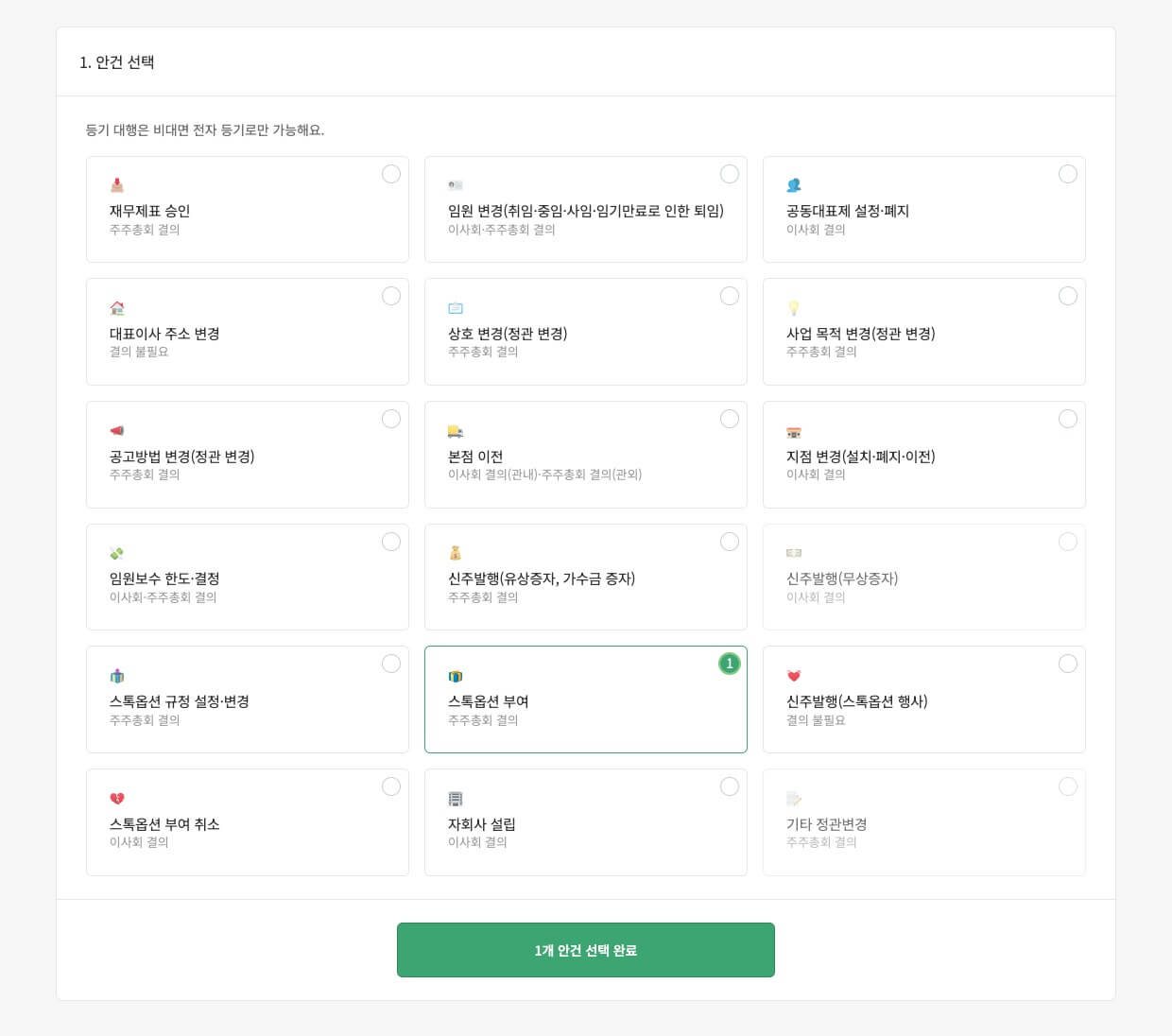
Task: Click the building icon on 자회사 설립 card
Action: coord(456,798)
